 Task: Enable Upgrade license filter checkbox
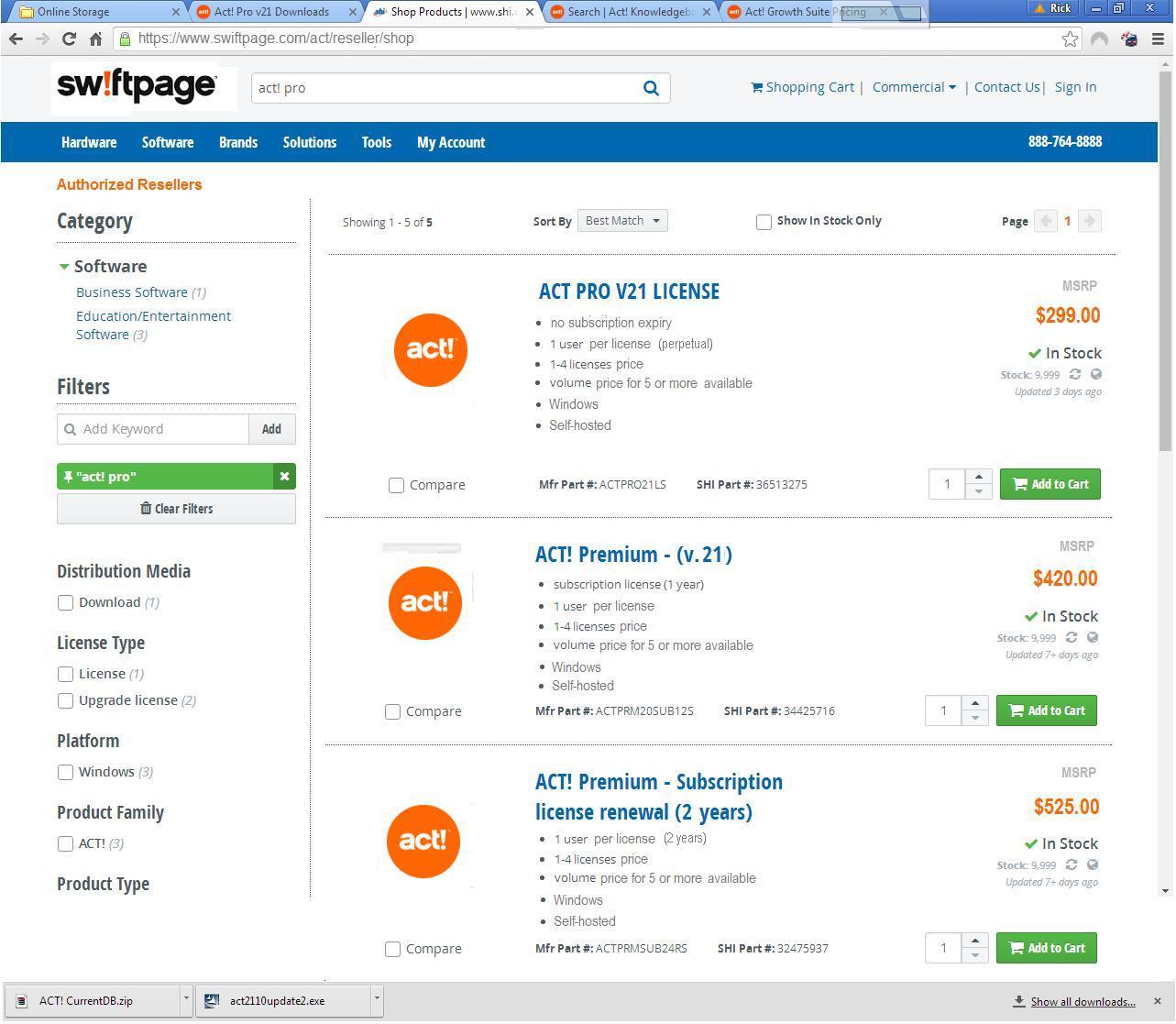[65, 700]
